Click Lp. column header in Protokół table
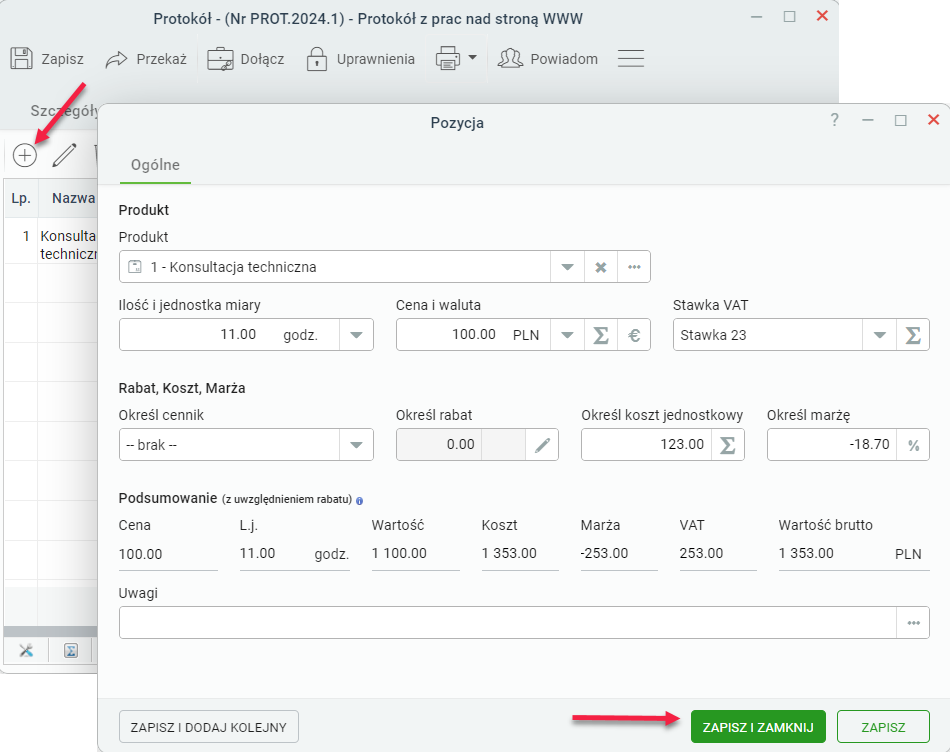 21,198
